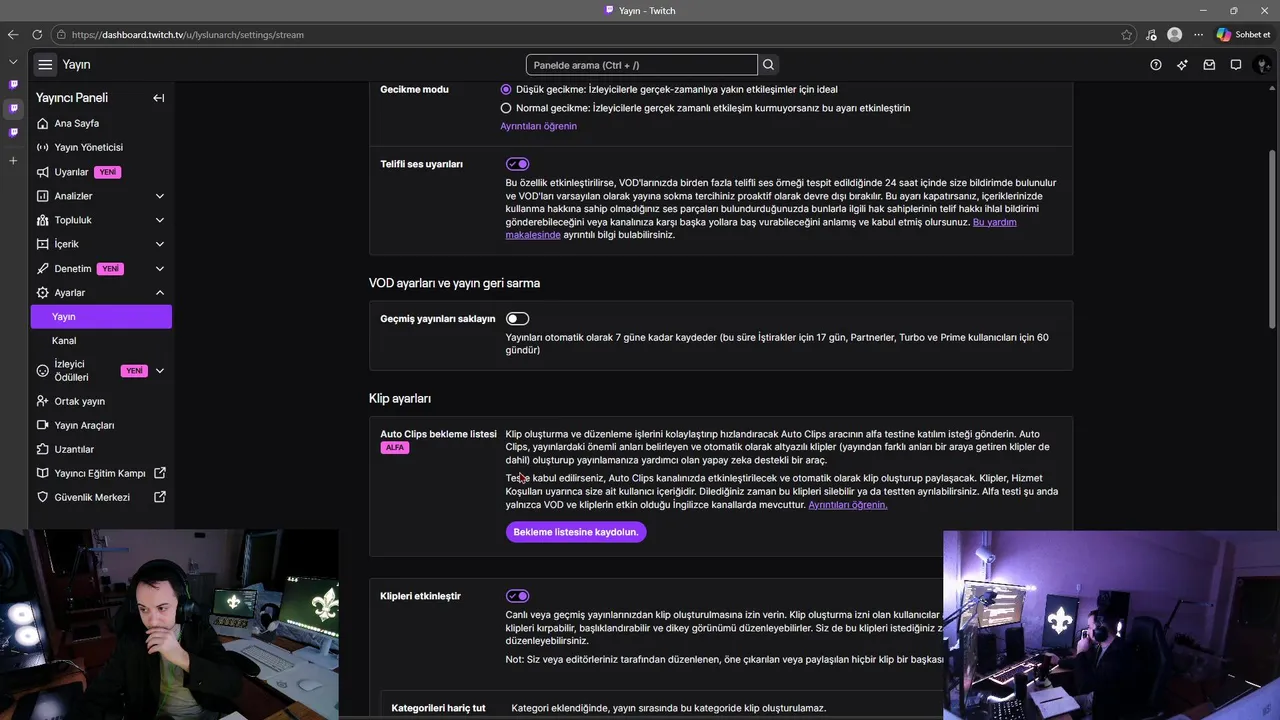Open the help question mark icon

point(1156,65)
